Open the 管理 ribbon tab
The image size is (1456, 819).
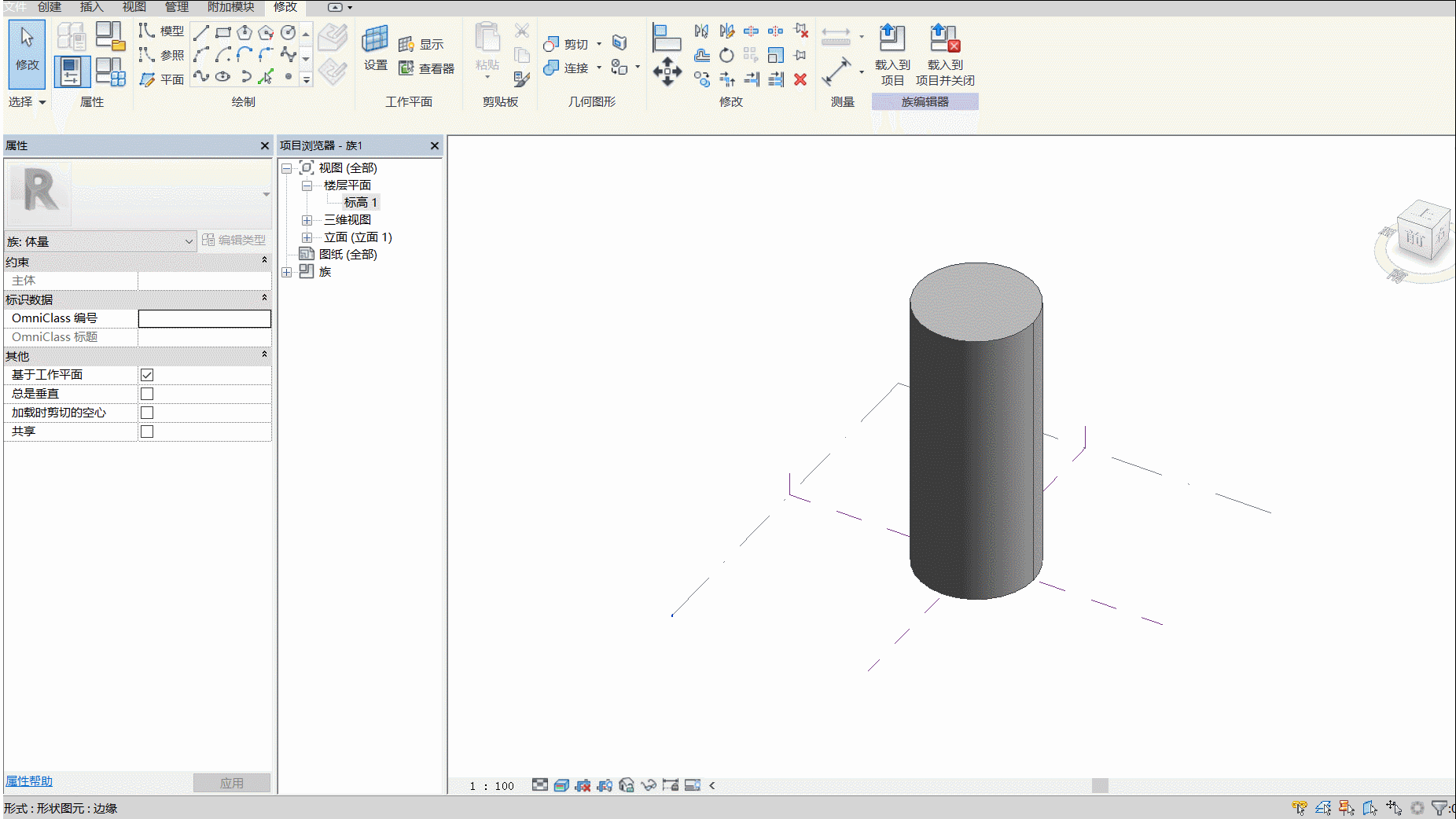[x=177, y=7]
